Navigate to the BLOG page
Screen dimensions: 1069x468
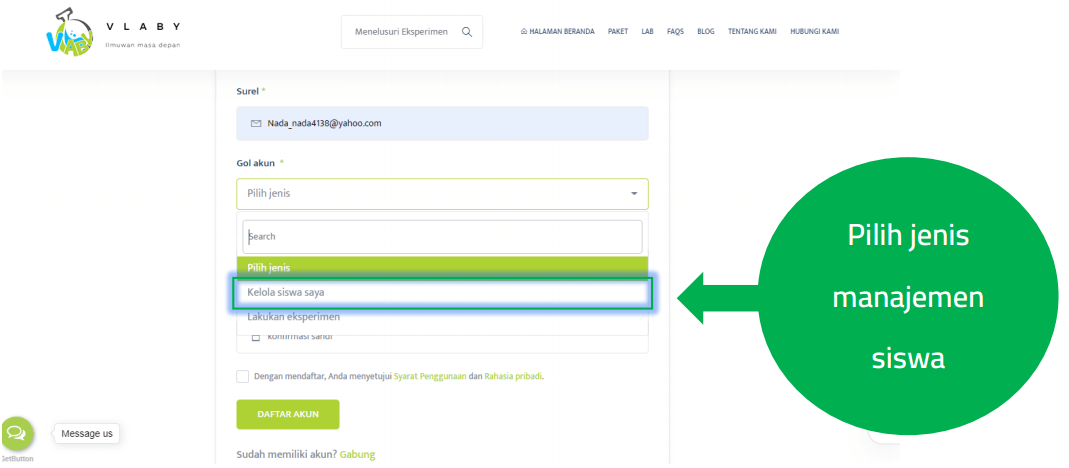click(x=706, y=32)
